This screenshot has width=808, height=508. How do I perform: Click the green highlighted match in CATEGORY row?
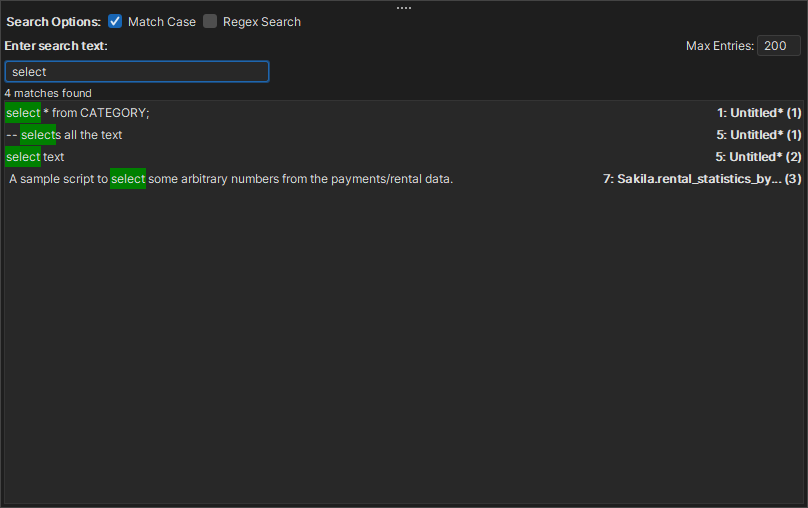23,113
